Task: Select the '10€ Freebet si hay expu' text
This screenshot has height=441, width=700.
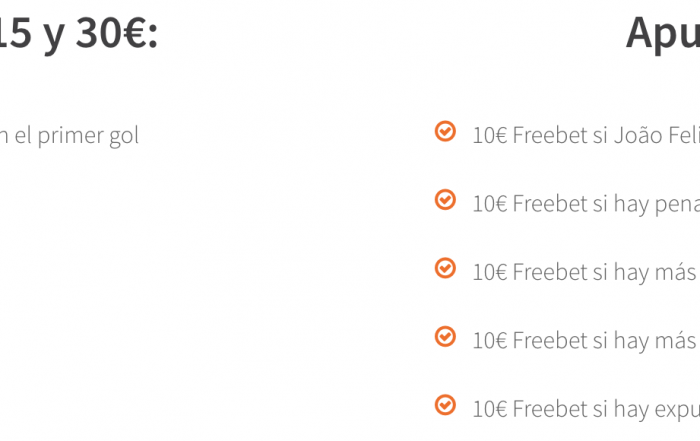Action: 586,409
